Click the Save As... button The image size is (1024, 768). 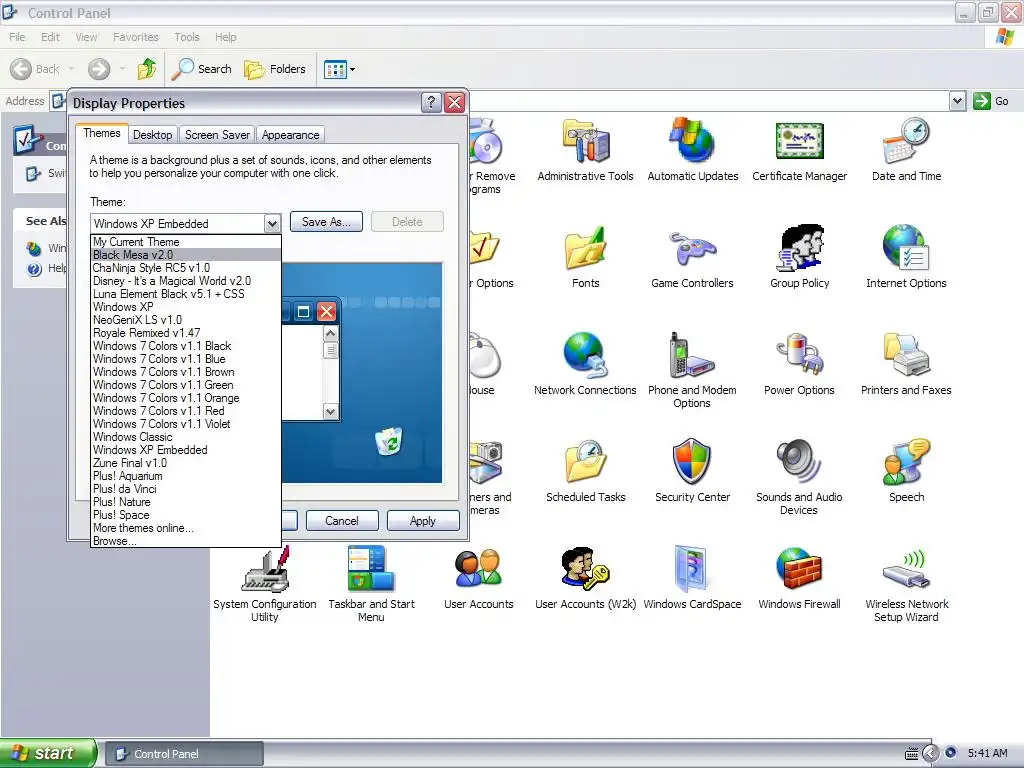click(x=326, y=222)
